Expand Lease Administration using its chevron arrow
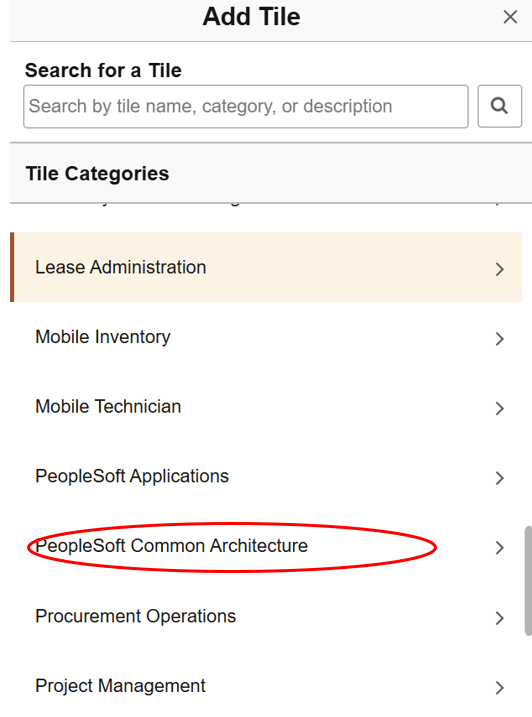Viewport: 532px width, 717px height. pos(500,269)
